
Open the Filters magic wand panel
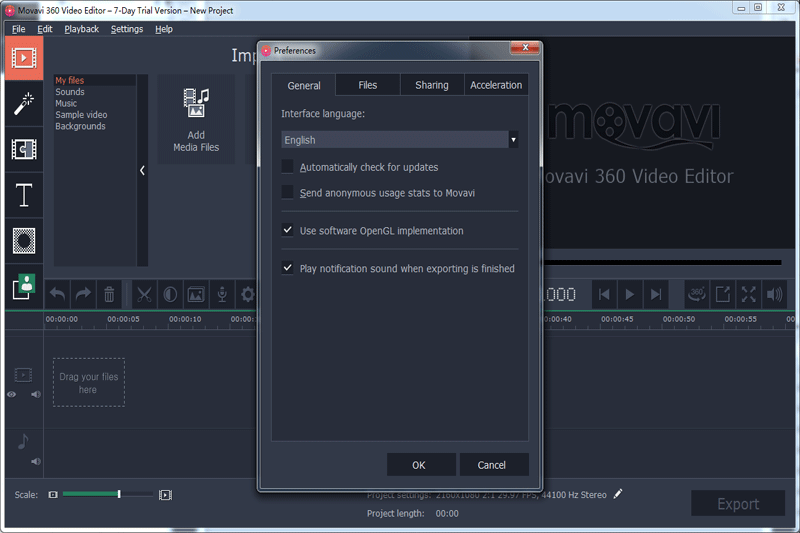(x=24, y=104)
